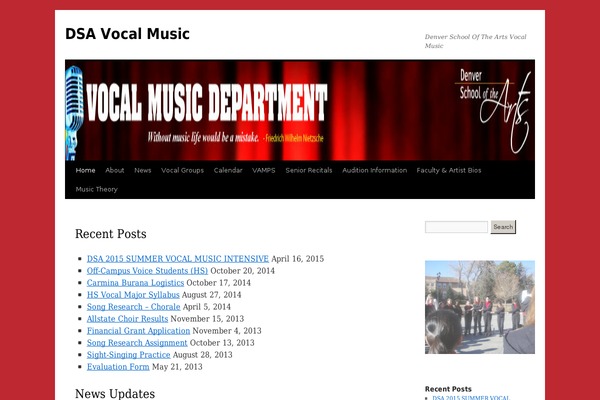Click the Denver School Of The Arts tagline
This screenshot has width=600, height=400.
click(475, 41)
